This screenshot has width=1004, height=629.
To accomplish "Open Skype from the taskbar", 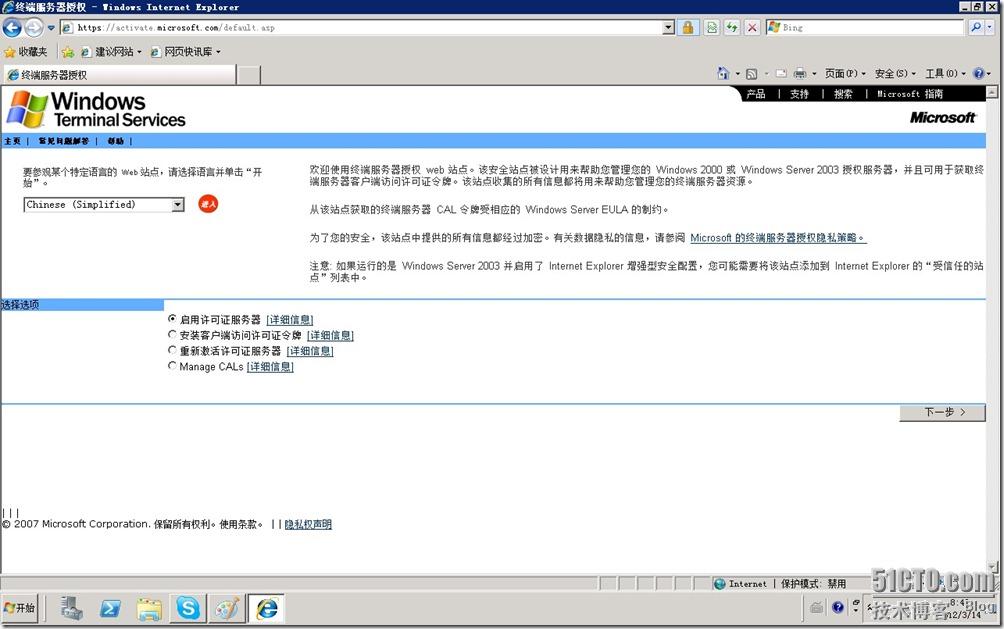I will (188, 608).
